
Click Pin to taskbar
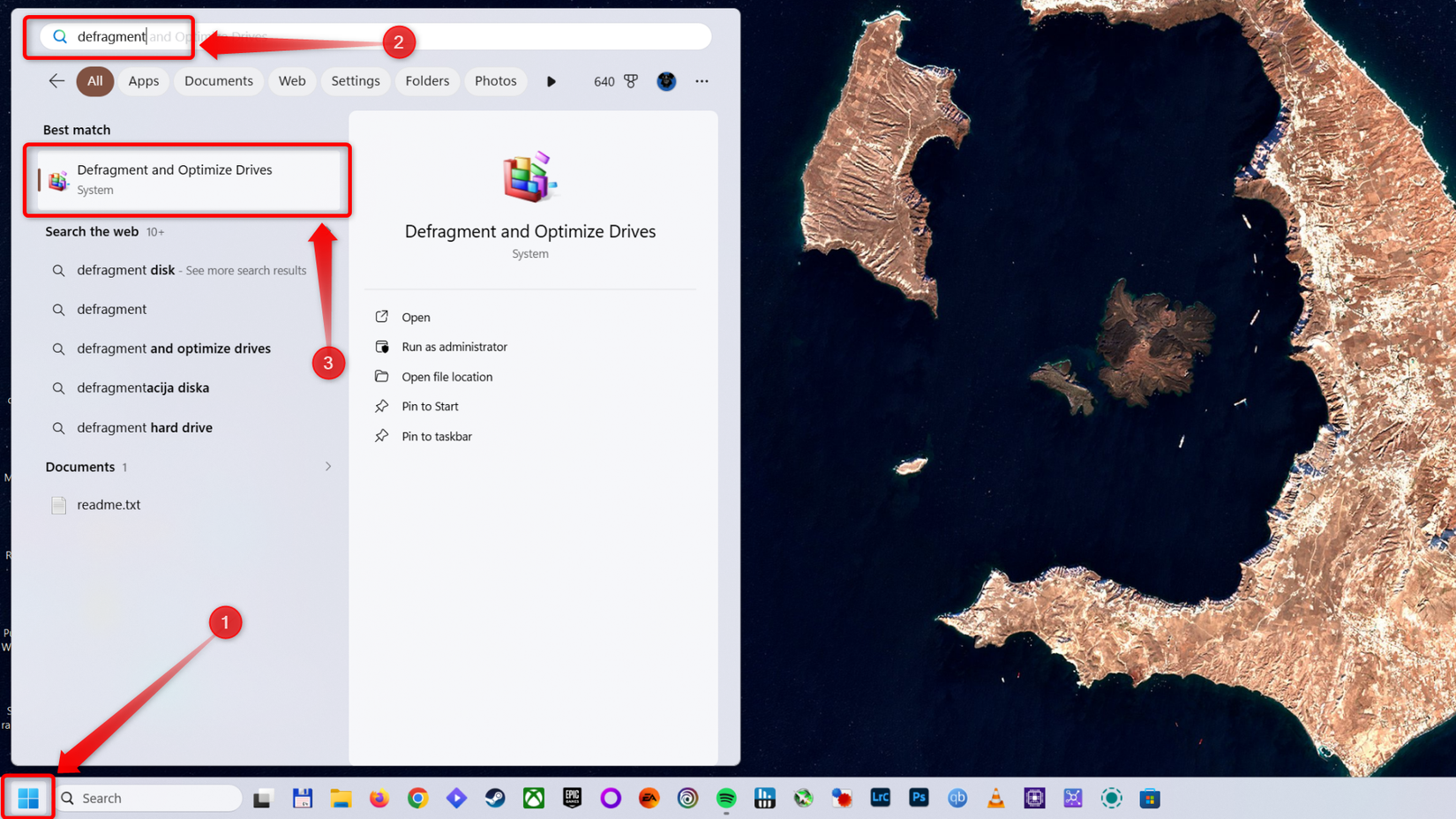437,436
